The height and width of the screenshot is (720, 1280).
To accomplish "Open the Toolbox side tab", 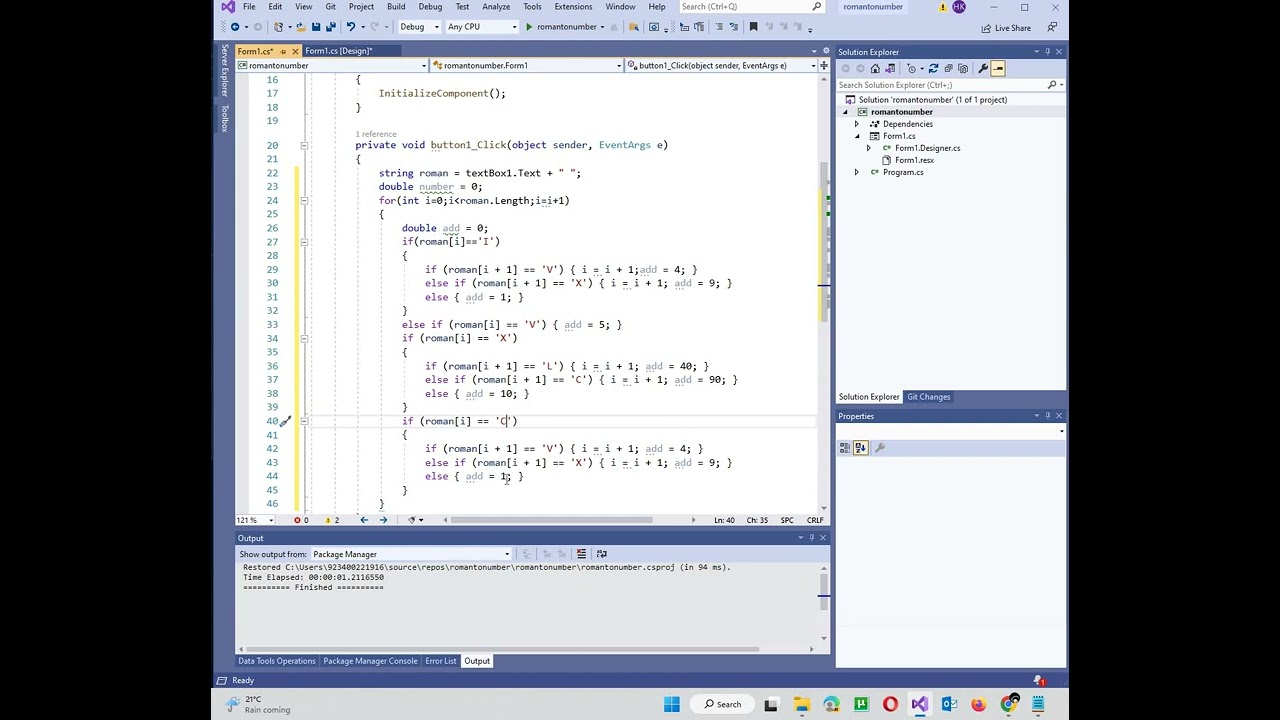I will [x=225, y=118].
